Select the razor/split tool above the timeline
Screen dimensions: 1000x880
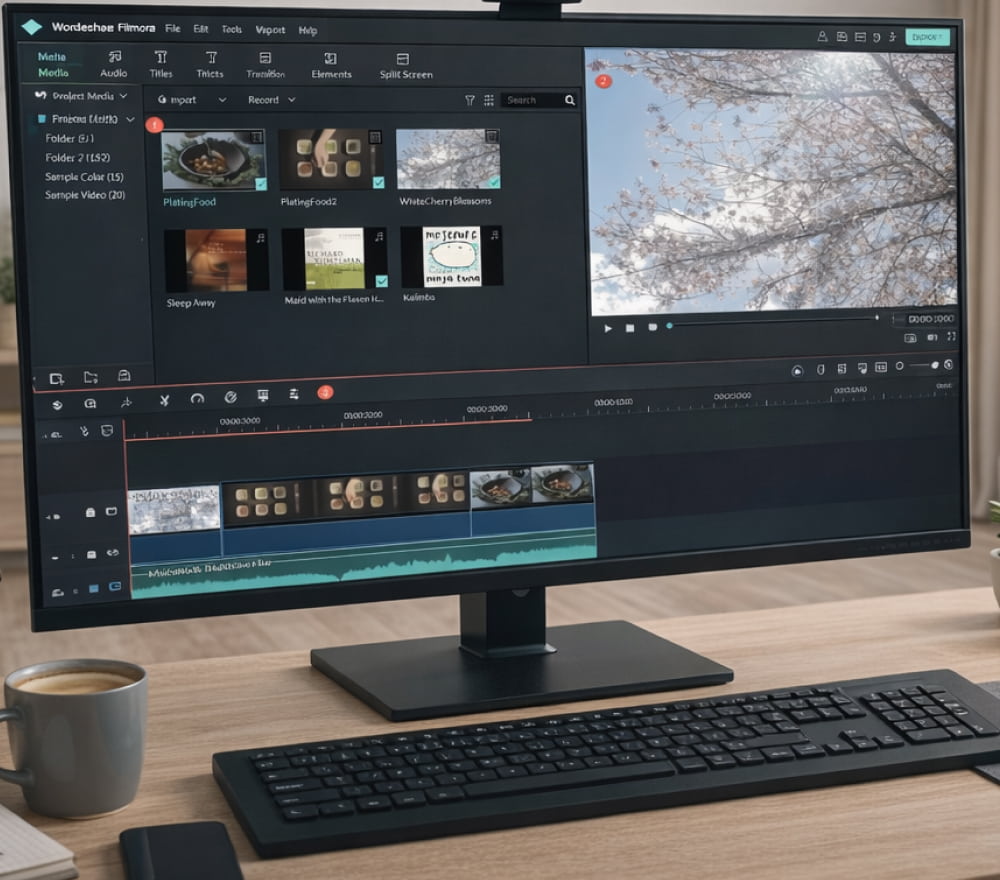[164, 402]
